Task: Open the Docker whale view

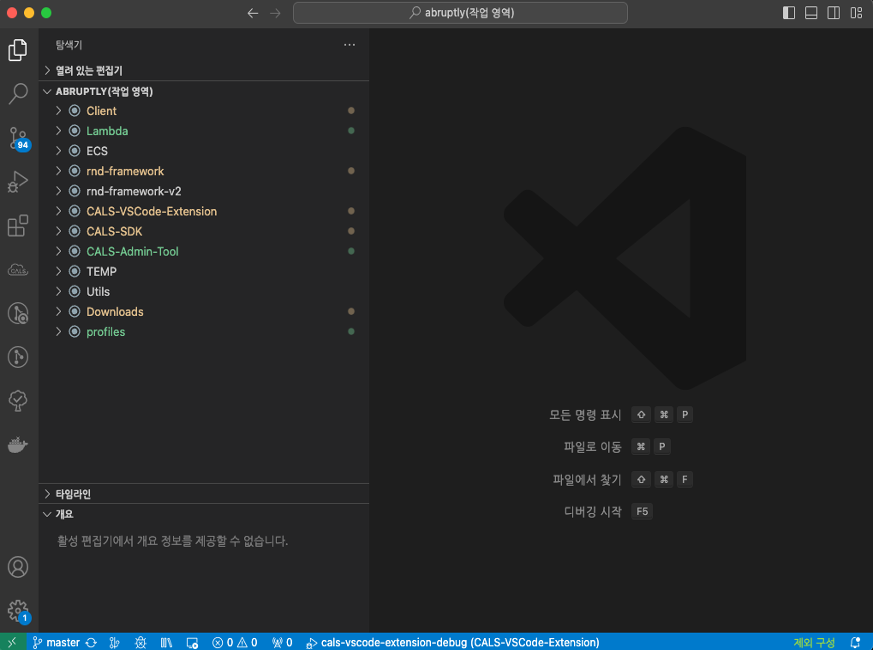Action: click(x=18, y=445)
